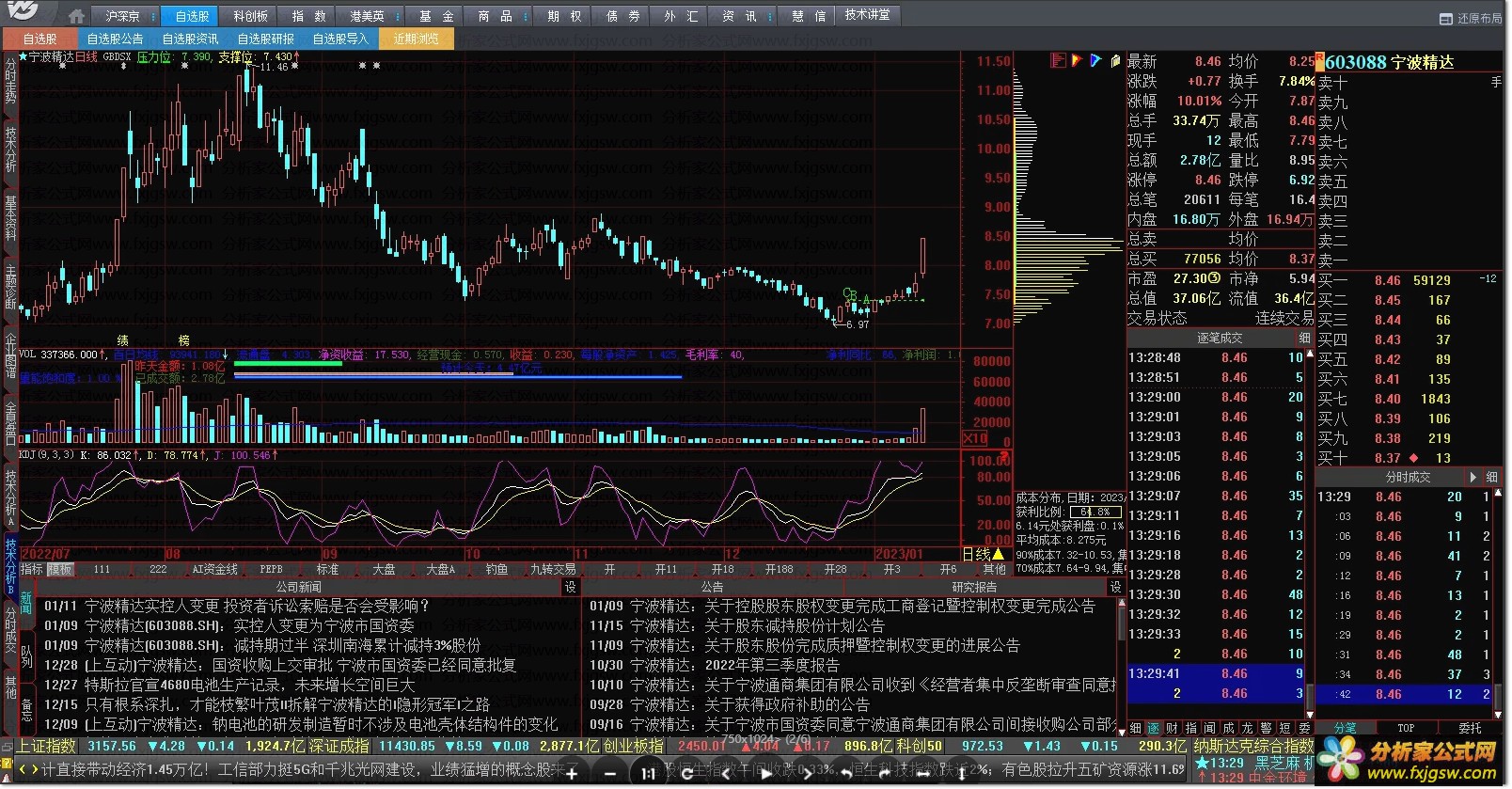Switch to TOP tab at bottom right
The width and height of the screenshot is (1512, 789).
point(1406,729)
